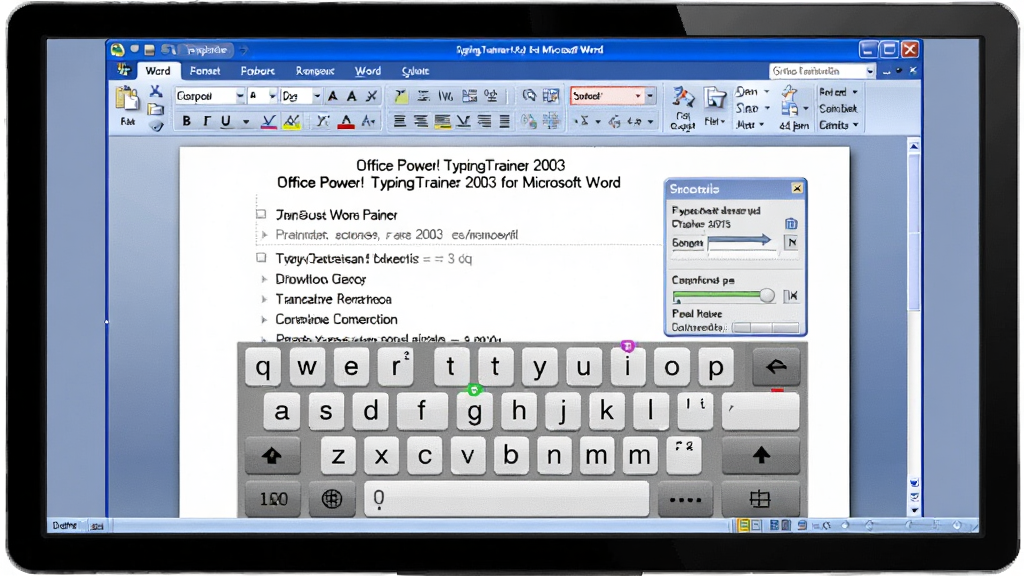Tap the grid key in bottom keyboard row

click(x=760, y=500)
